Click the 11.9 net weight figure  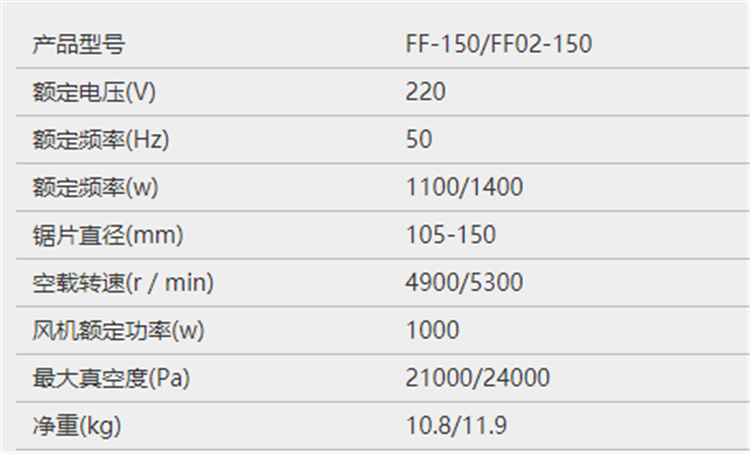click(487, 427)
